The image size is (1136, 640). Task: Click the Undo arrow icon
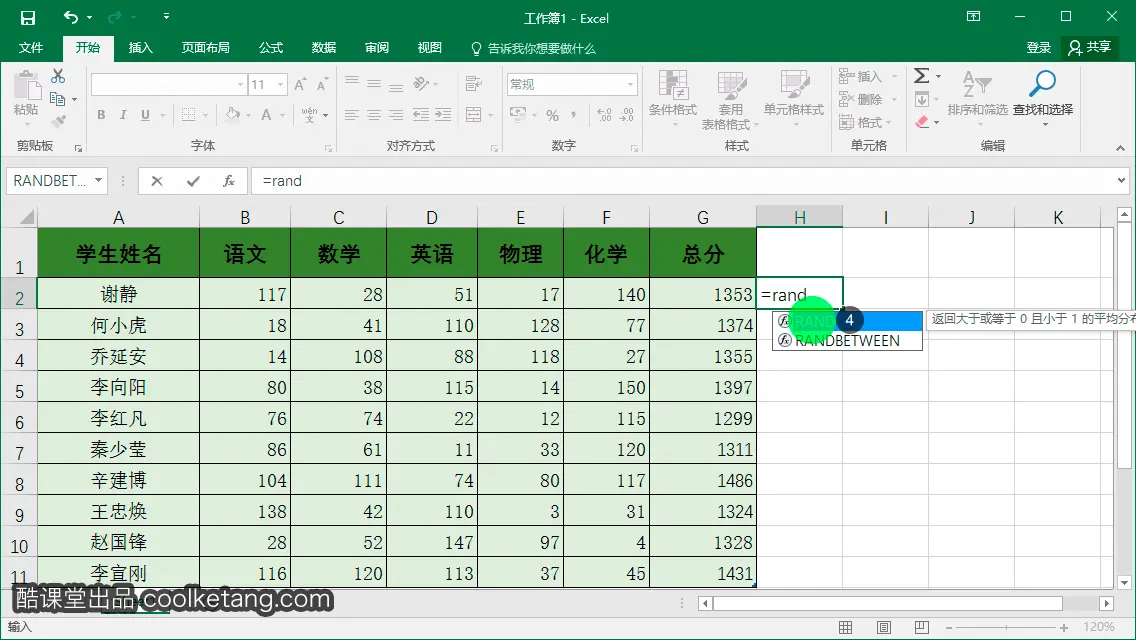coord(71,17)
